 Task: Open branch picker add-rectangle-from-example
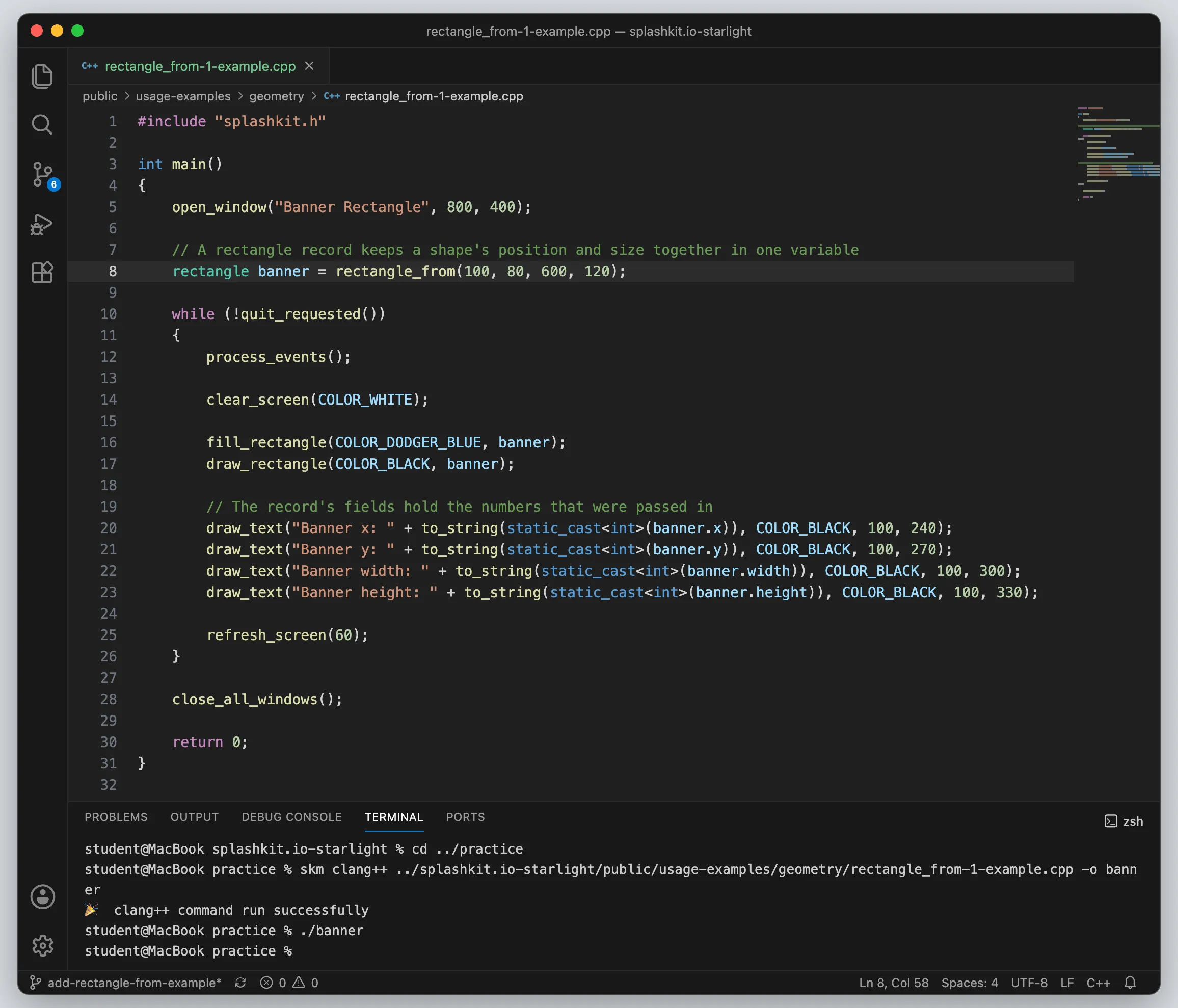coord(126,983)
